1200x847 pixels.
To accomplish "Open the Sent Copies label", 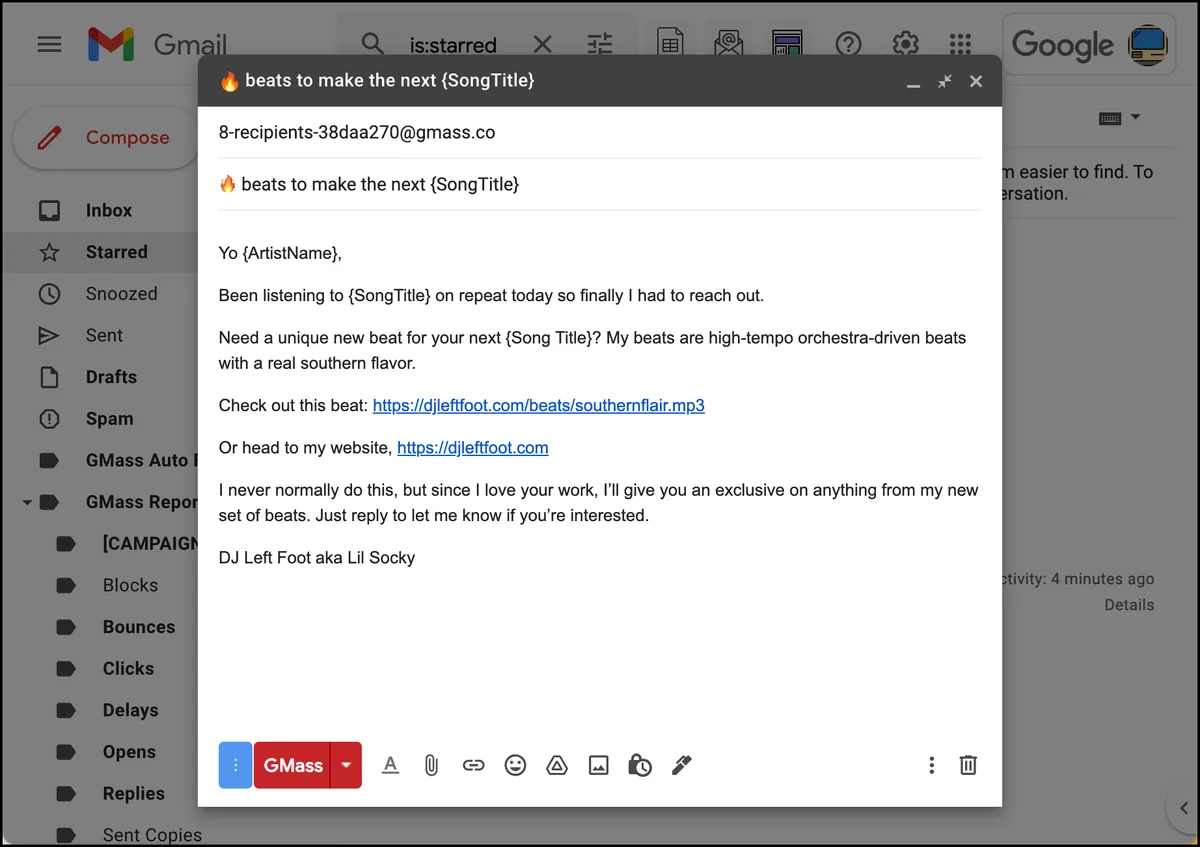I will [x=150, y=834].
